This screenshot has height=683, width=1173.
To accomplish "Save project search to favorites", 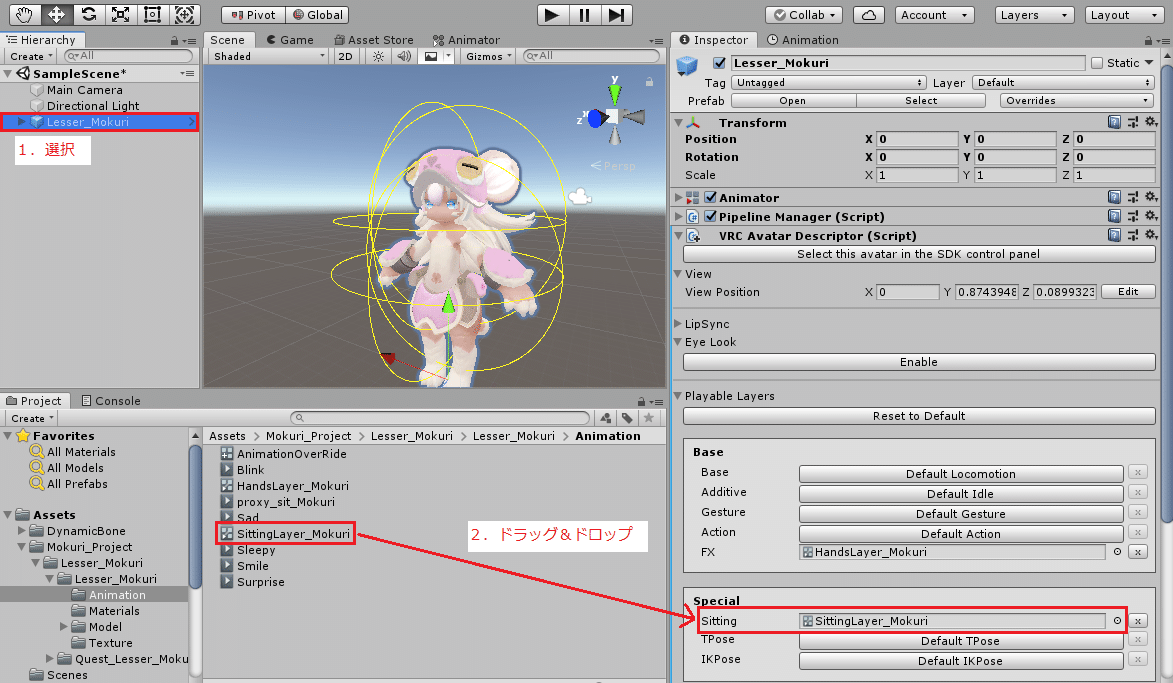I will click(x=649, y=418).
